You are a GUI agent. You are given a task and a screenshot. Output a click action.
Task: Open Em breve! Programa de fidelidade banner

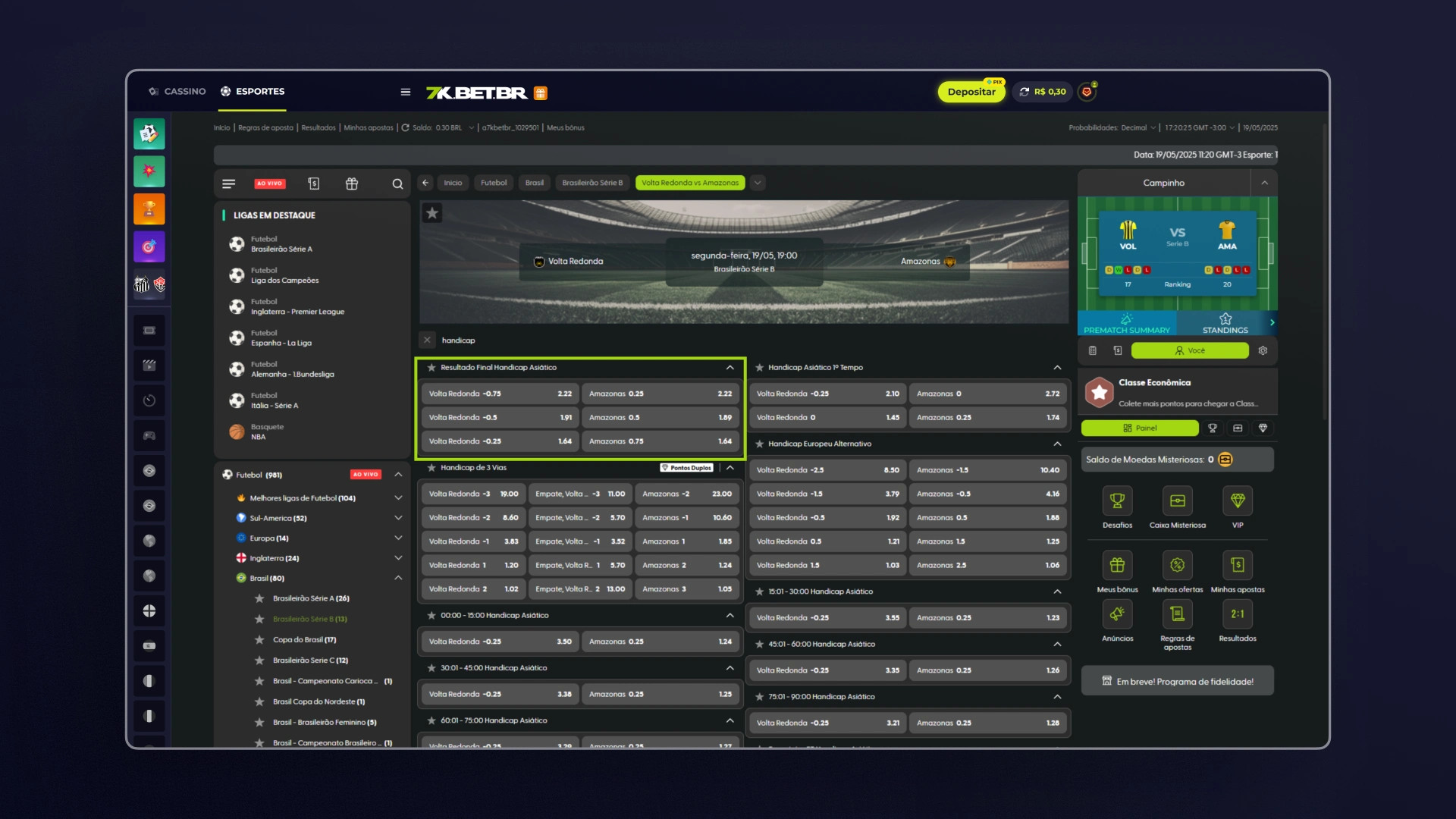click(1177, 682)
